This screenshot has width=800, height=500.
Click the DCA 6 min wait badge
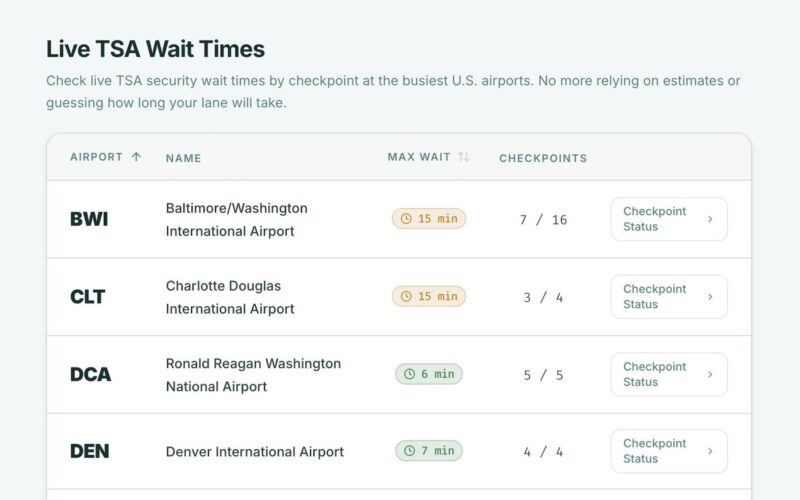coord(429,374)
